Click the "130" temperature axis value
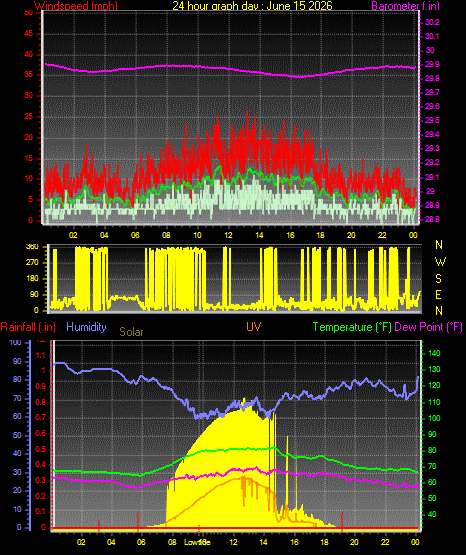 click(x=434, y=370)
